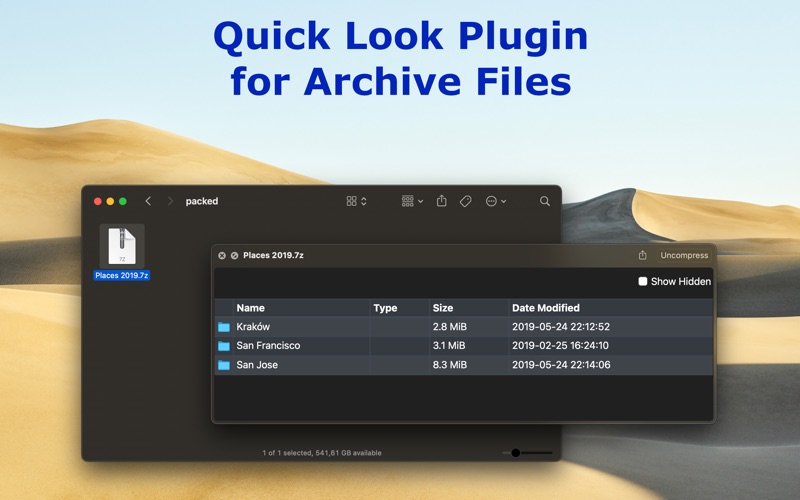Image resolution: width=800 pixels, height=500 pixels.
Task: Adjust the icon size slider
Action: pyautogui.click(x=516, y=453)
